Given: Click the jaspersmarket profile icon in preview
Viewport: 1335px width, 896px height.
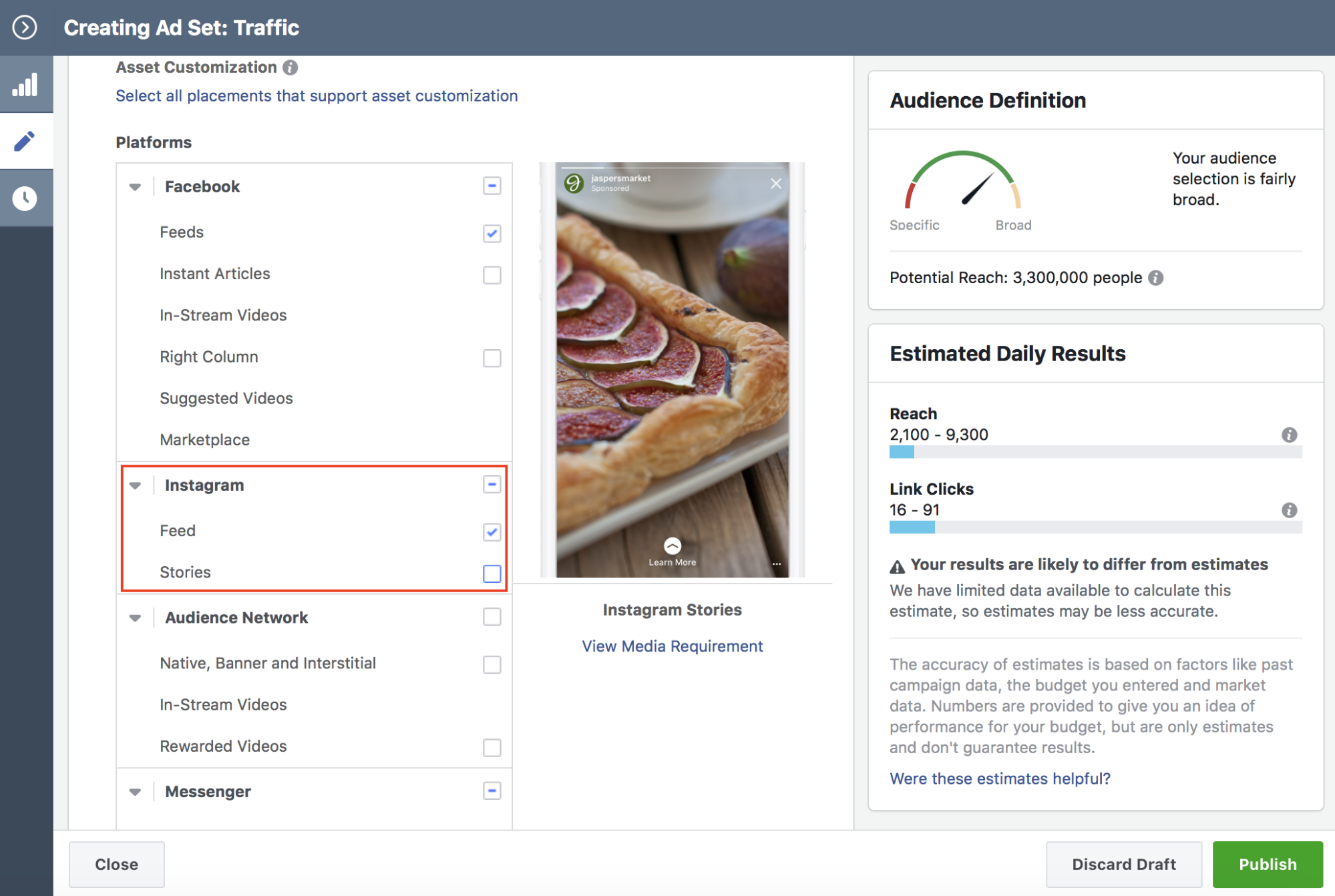Looking at the screenshot, I should (574, 183).
